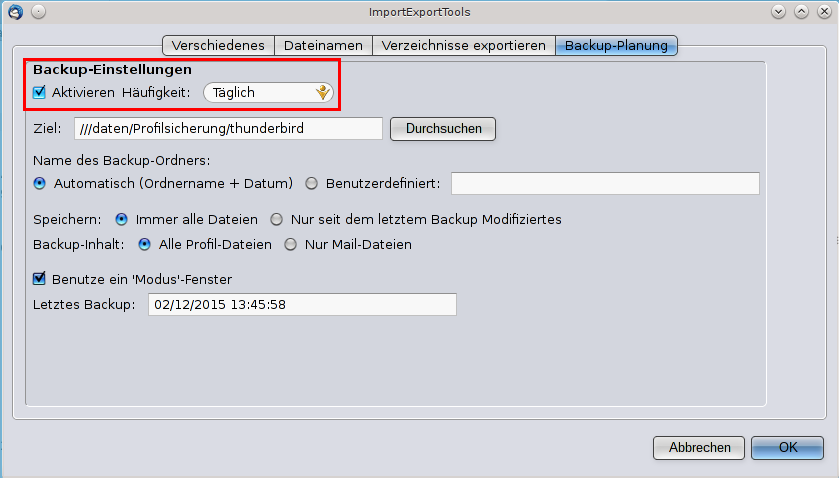Click the Ziel path input field

[228, 128]
